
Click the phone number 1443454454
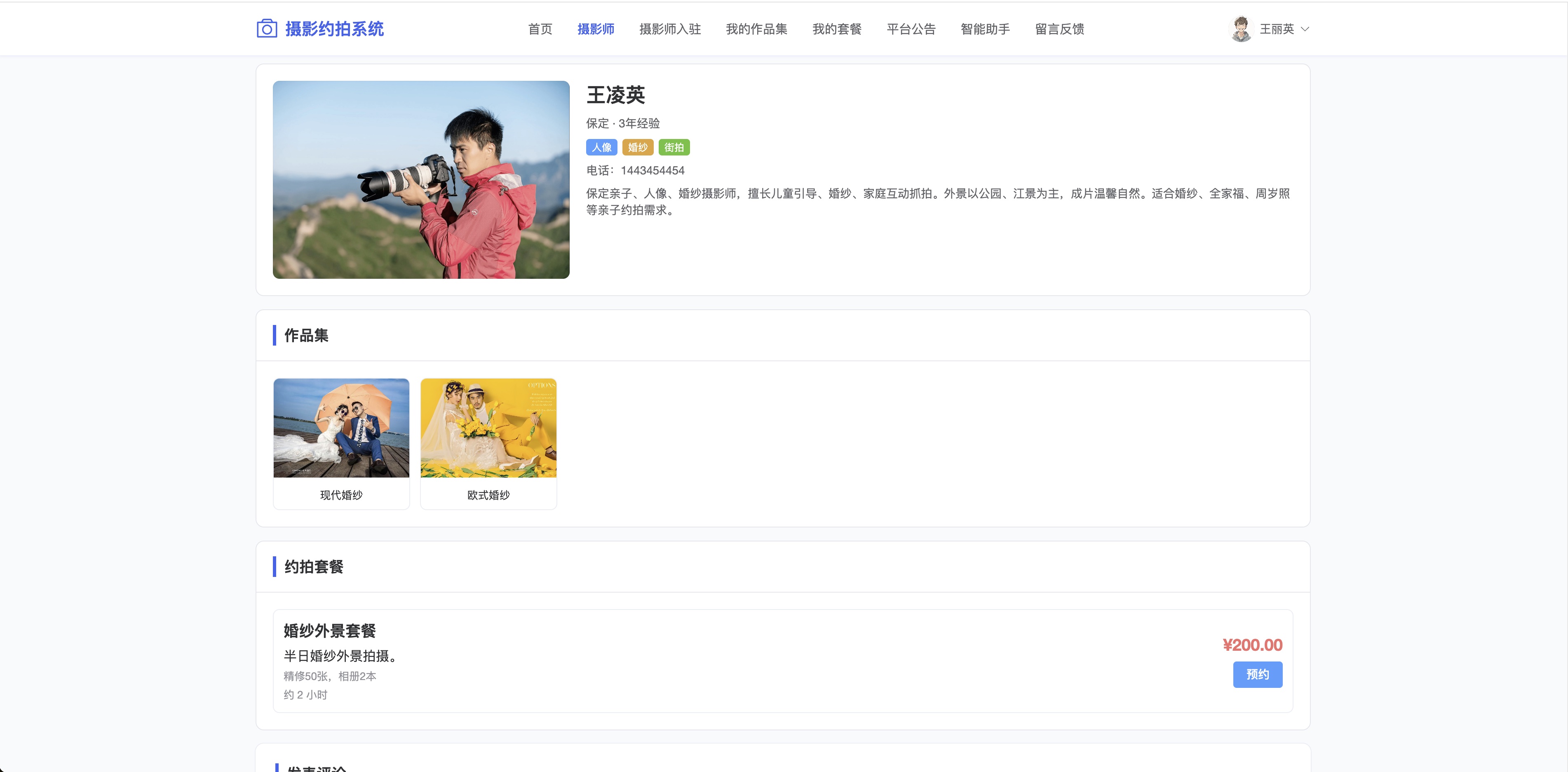(x=653, y=170)
